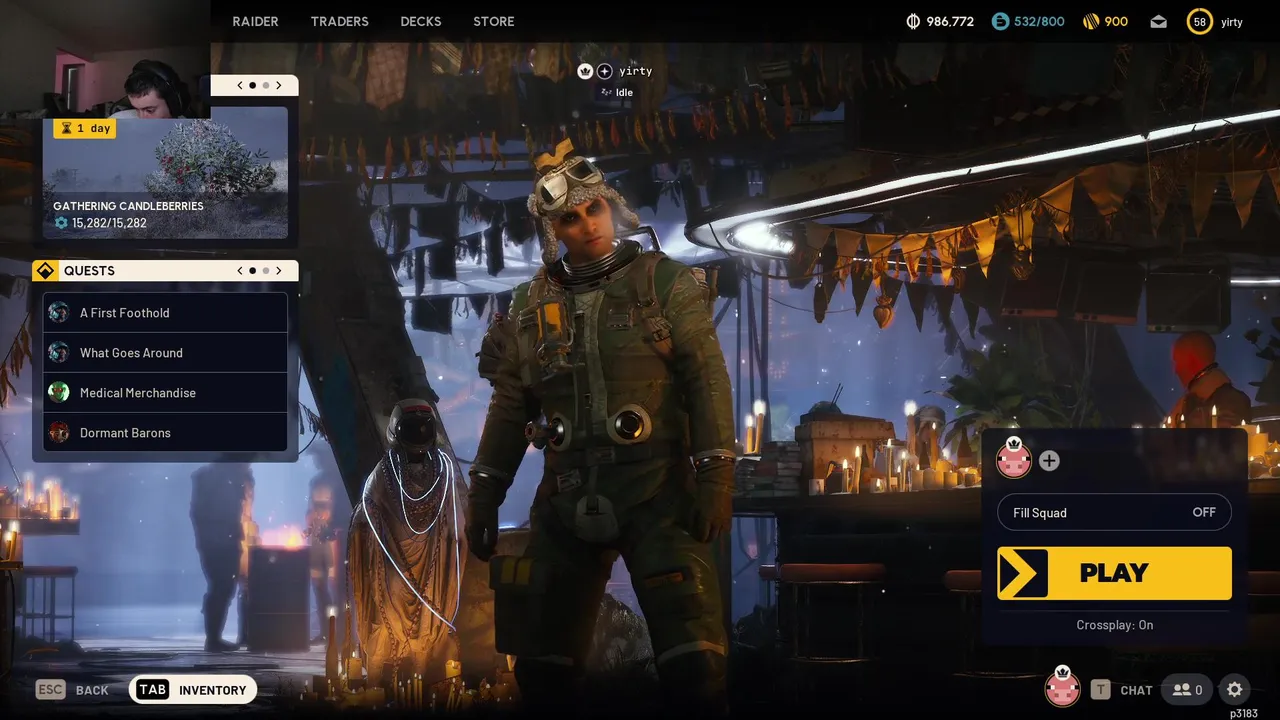
Task: Click the 1 day timer badge
Action: coord(85,128)
